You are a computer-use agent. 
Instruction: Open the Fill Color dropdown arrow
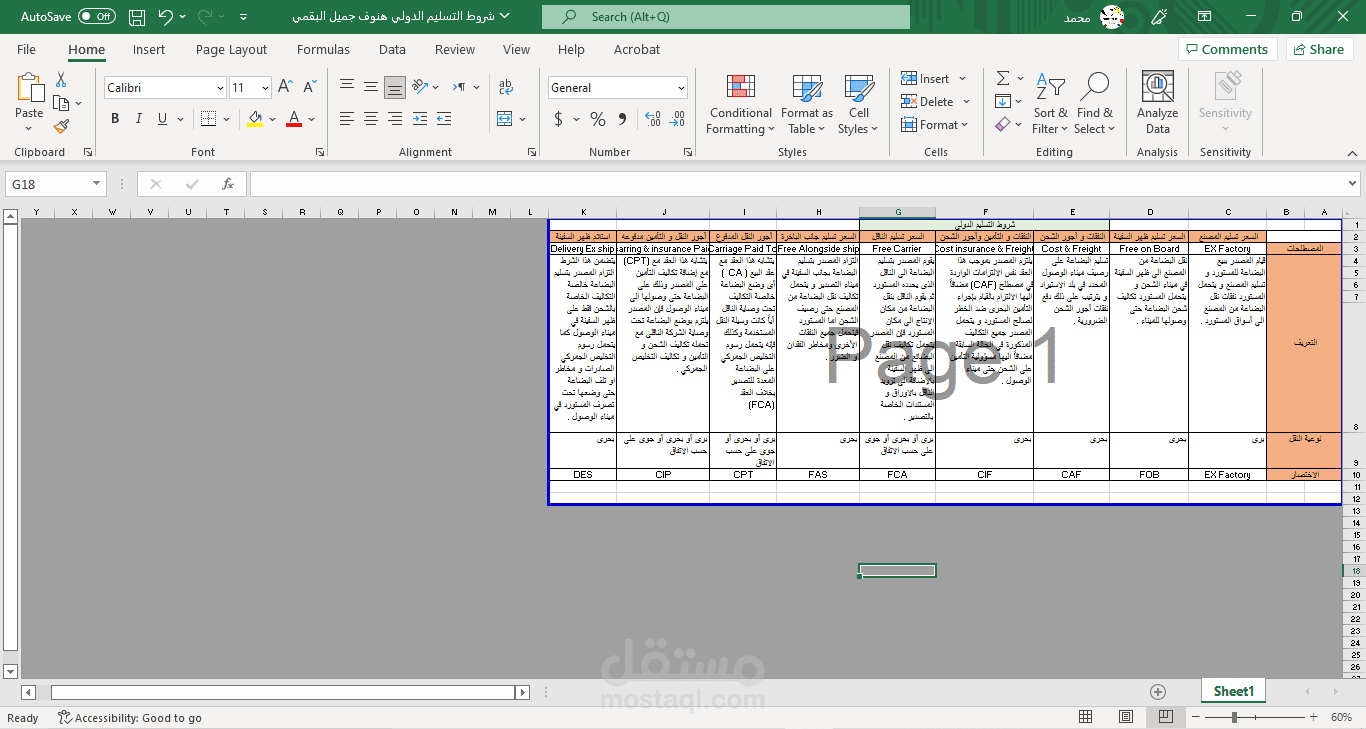(x=272, y=118)
